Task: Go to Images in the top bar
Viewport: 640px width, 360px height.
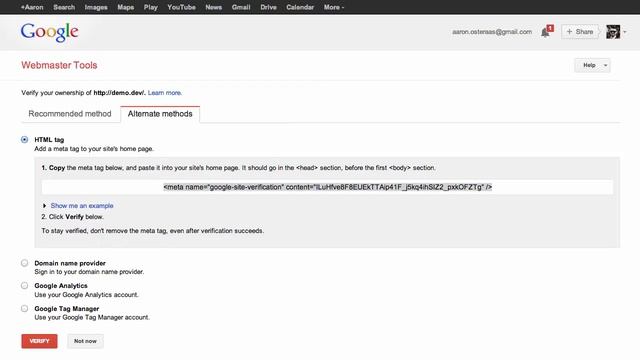Action: (96, 7)
